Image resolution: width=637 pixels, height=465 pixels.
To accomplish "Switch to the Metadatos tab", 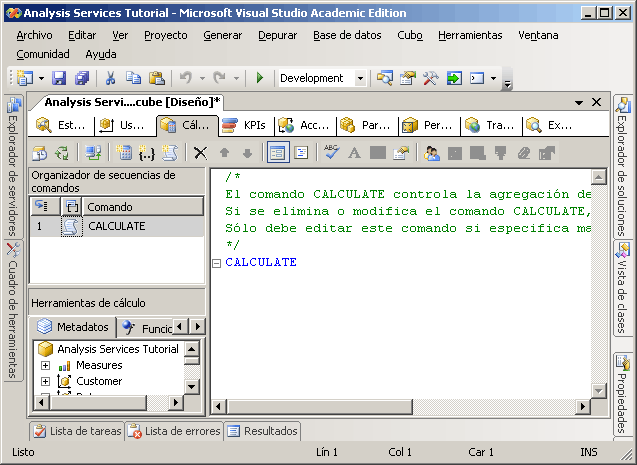I will [73, 327].
